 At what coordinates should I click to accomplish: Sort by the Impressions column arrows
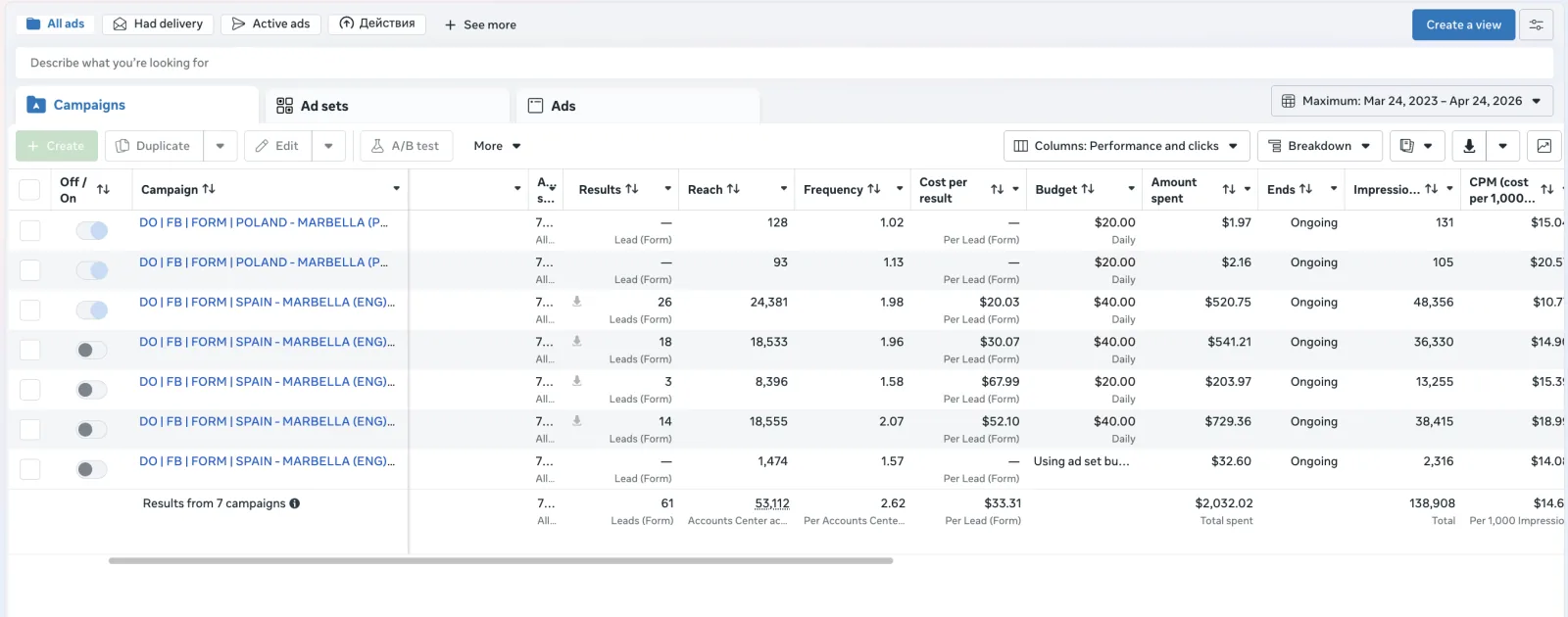(1432, 189)
